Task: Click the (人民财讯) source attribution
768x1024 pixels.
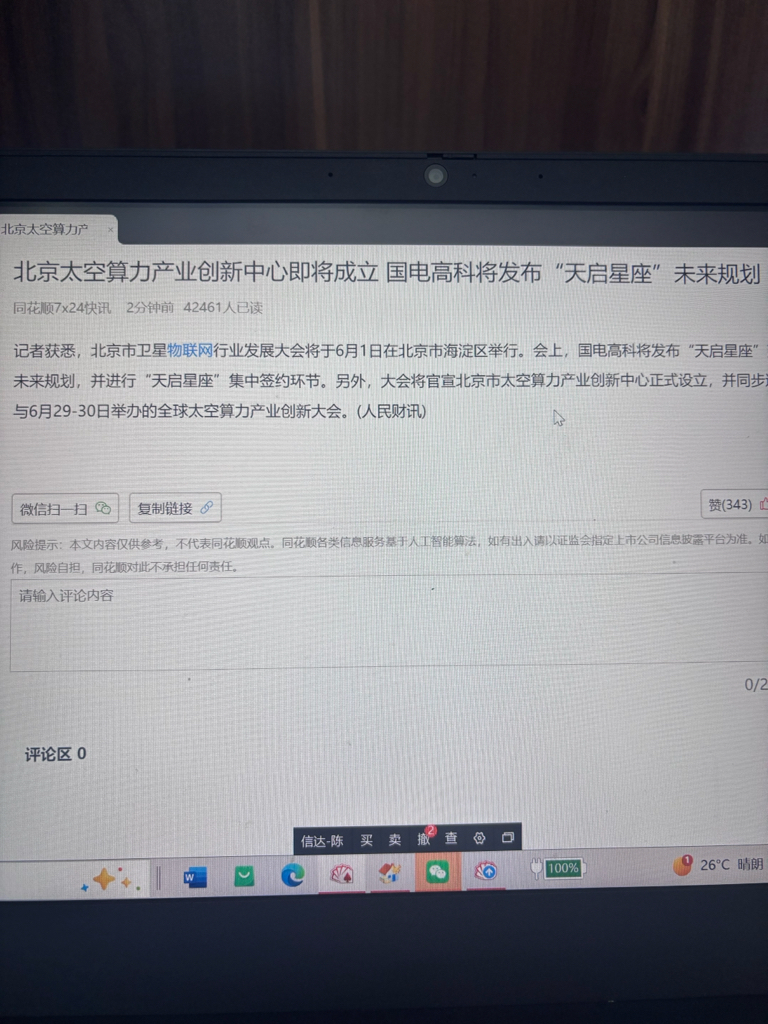Action: 391,411
